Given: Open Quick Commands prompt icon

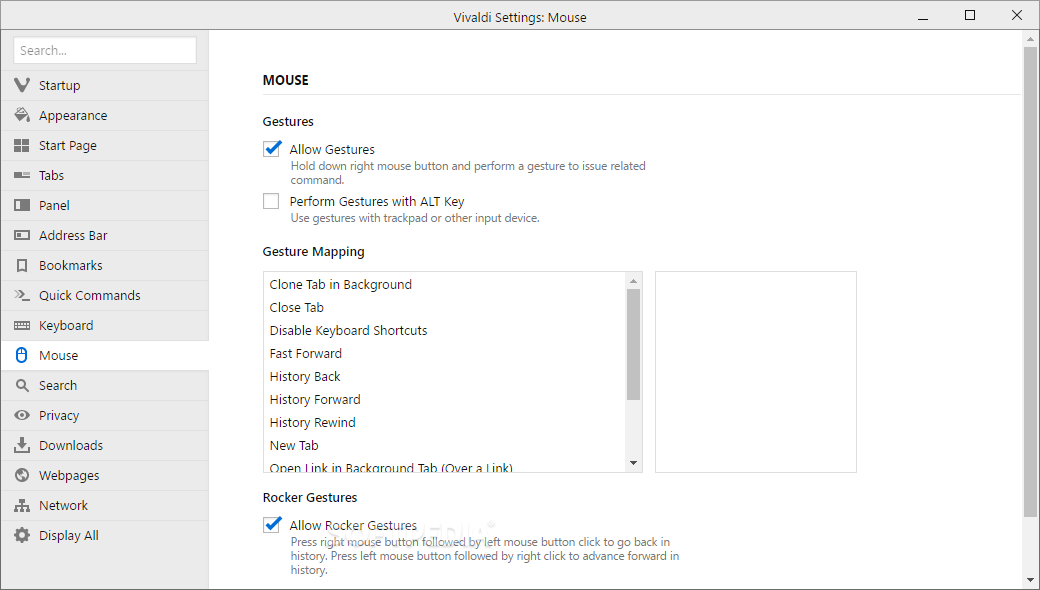Looking at the screenshot, I should (x=22, y=295).
